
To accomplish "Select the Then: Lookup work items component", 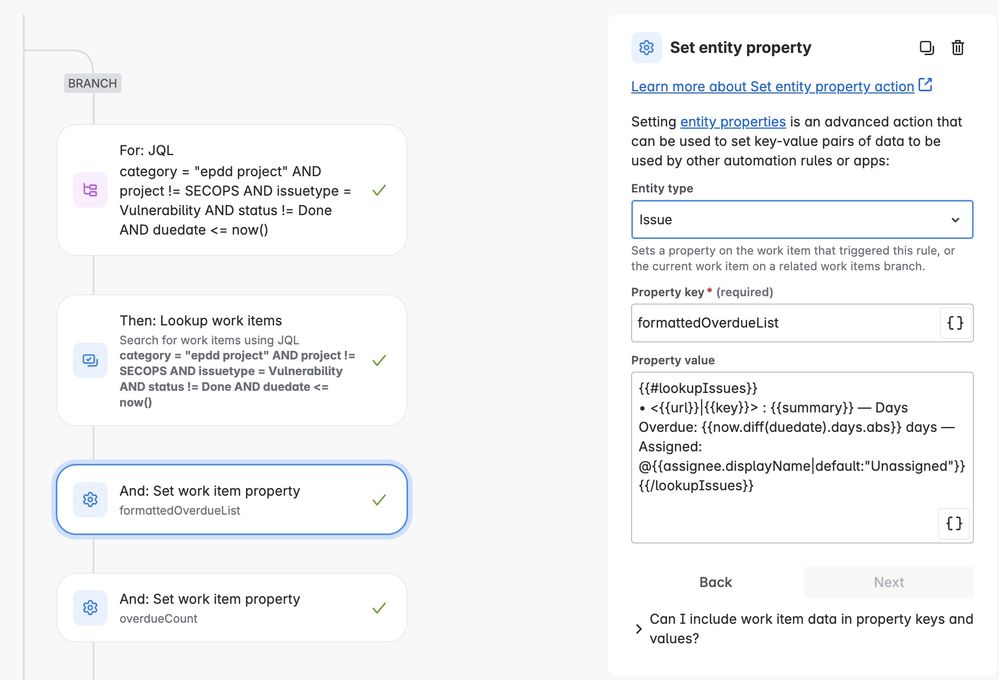I will [232, 360].
